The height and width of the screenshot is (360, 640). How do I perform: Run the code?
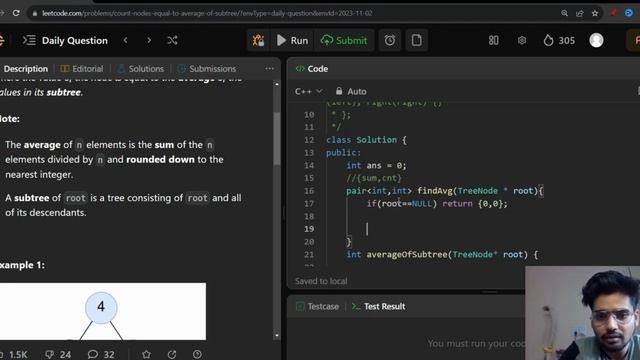point(293,40)
